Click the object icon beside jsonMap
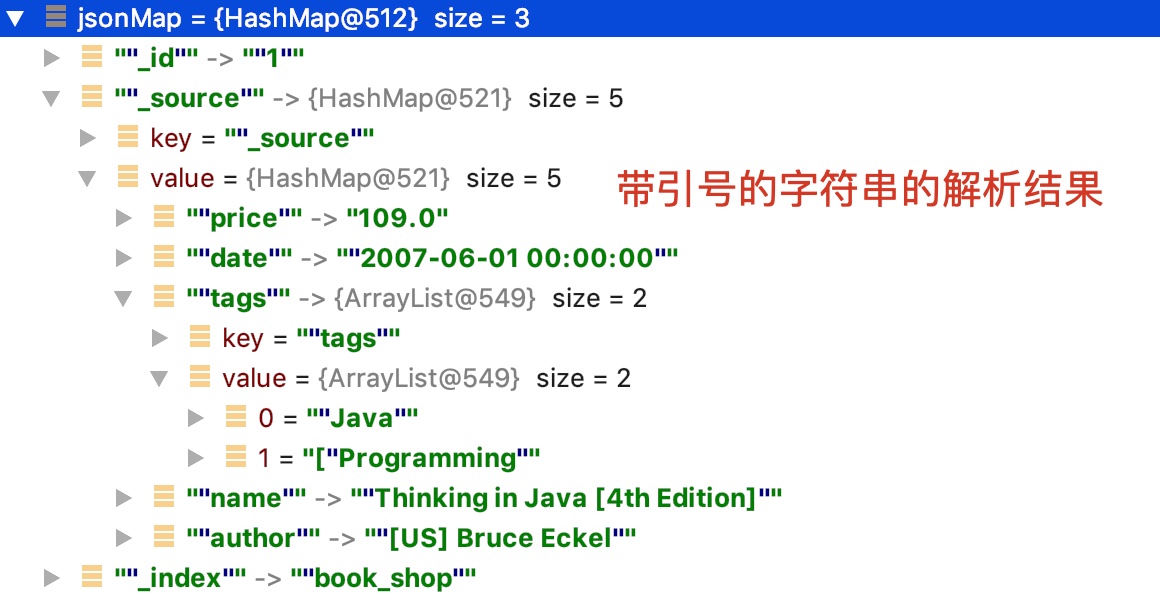 pos(56,16)
